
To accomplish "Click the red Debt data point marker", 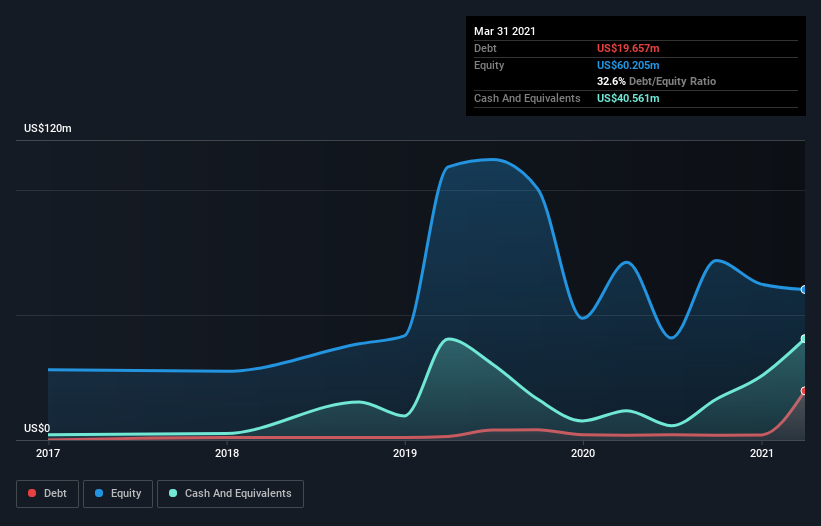I will click(804, 391).
